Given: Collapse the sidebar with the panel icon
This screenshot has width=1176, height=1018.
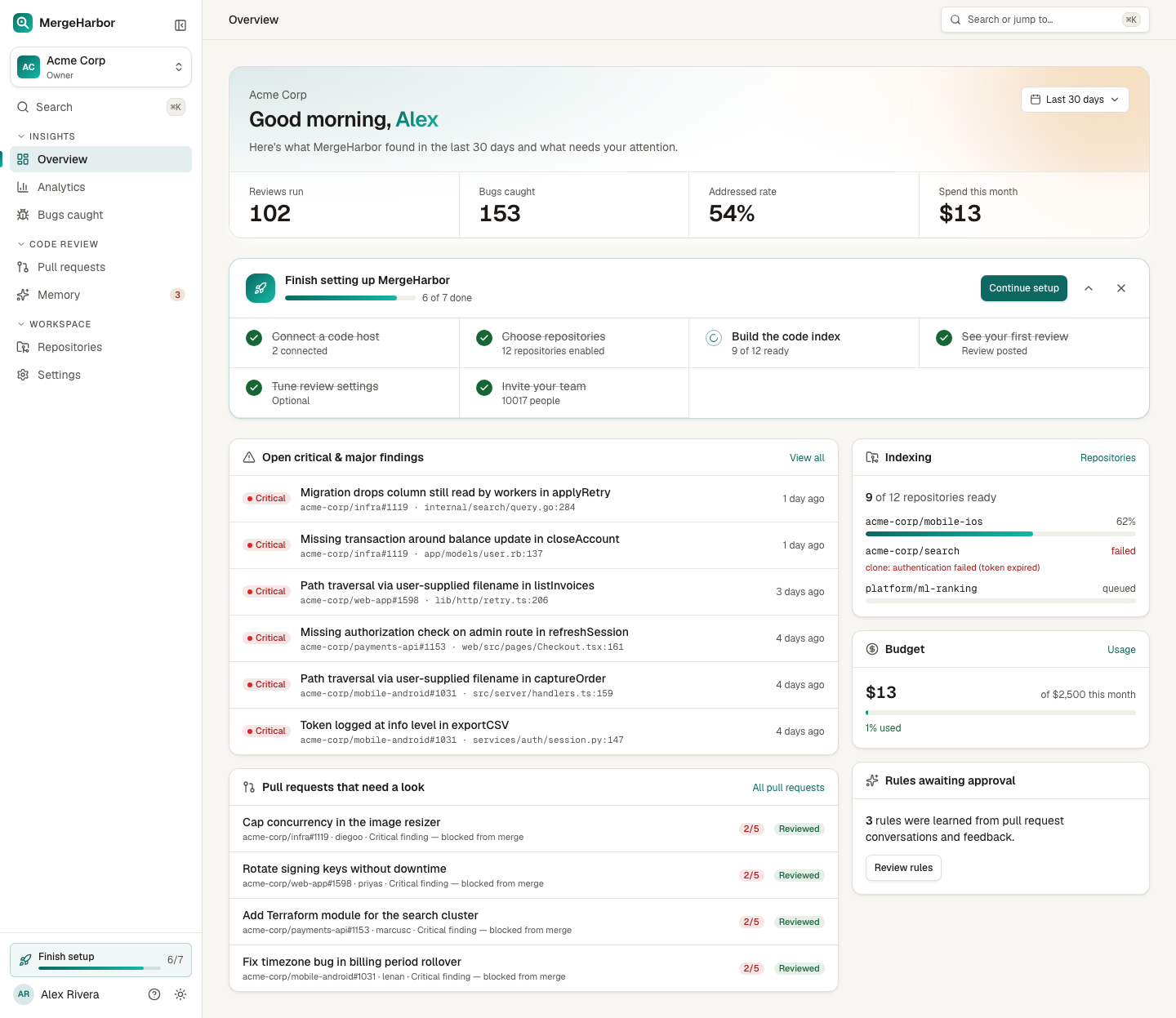Looking at the screenshot, I should [x=180, y=25].
